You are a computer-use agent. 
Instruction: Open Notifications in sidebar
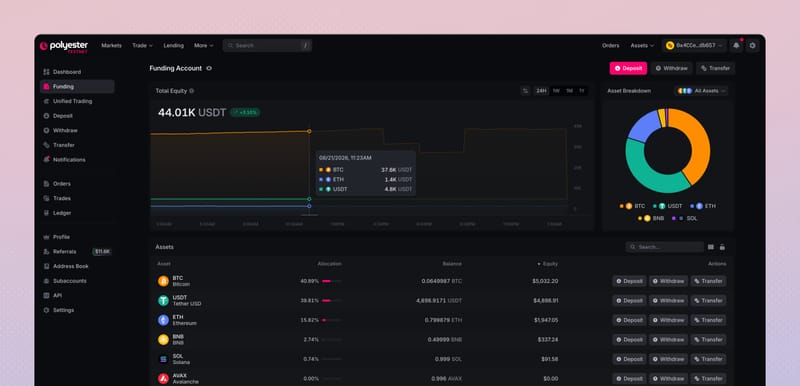pyautogui.click(x=77, y=160)
